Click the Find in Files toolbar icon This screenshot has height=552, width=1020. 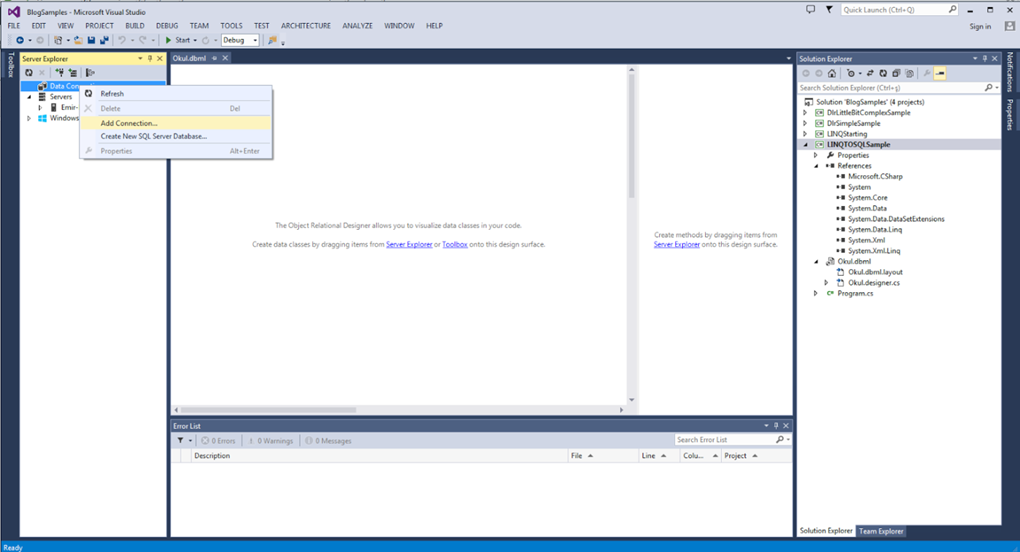click(x=273, y=40)
